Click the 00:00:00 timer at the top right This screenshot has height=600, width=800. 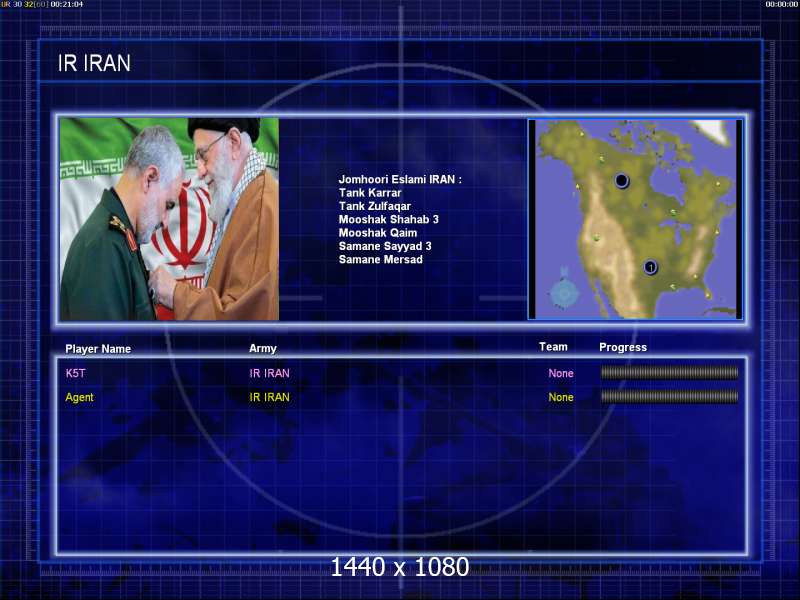pos(782,4)
